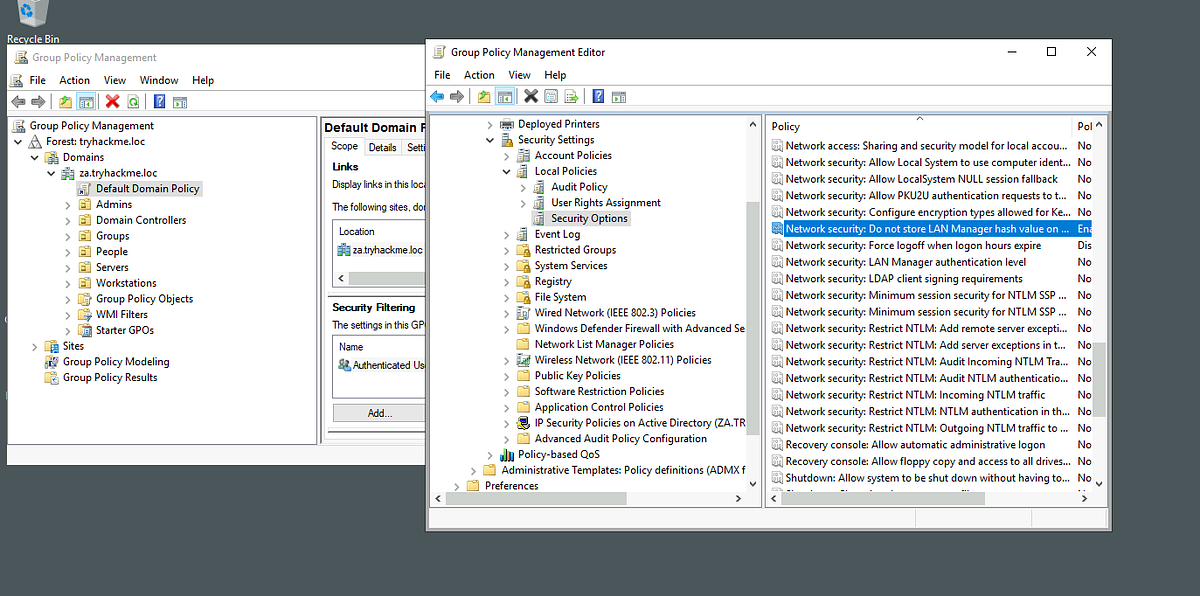Open the Action menu in the editor
The width and height of the screenshot is (1200, 596).
point(479,74)
